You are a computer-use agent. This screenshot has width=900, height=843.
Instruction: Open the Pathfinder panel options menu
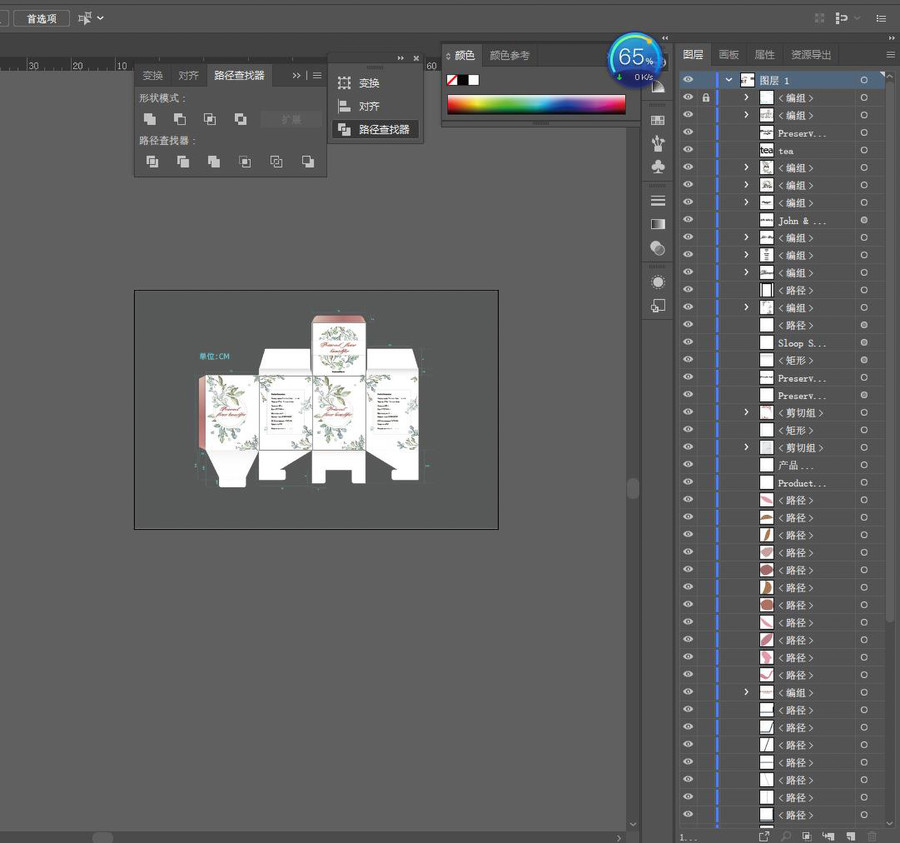tap(317, 75)
